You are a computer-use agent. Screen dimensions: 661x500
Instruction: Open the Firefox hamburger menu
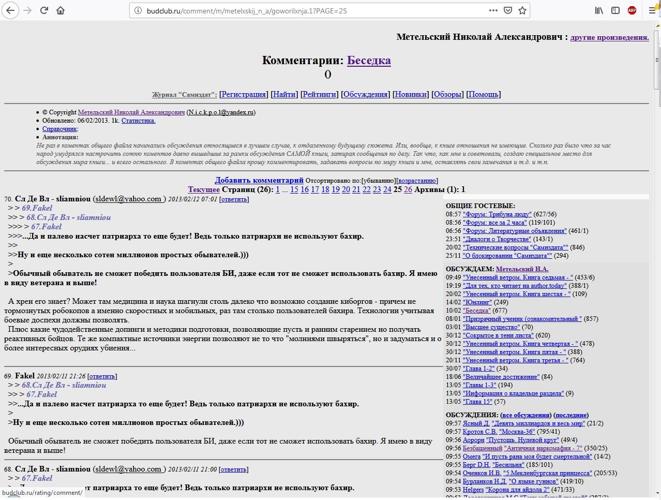point(650,11)
